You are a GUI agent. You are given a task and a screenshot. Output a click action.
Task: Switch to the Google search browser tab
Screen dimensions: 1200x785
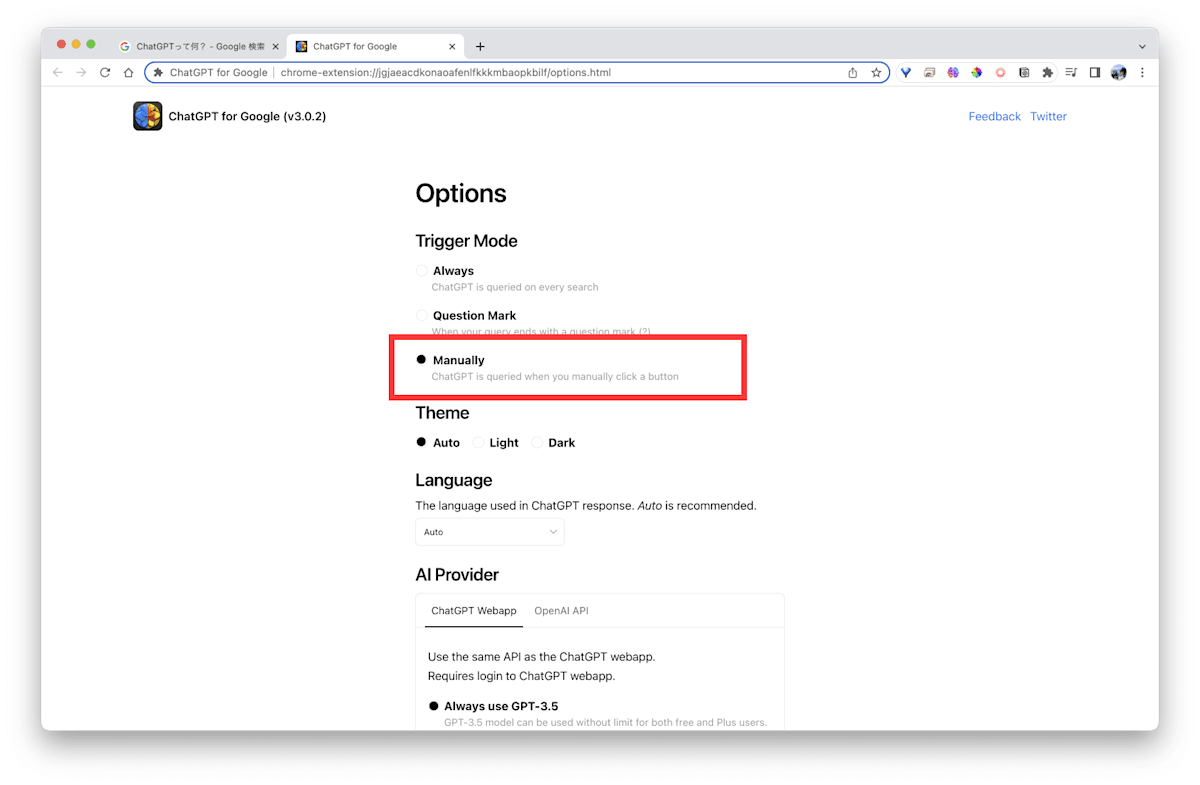(x=199, y=46)
